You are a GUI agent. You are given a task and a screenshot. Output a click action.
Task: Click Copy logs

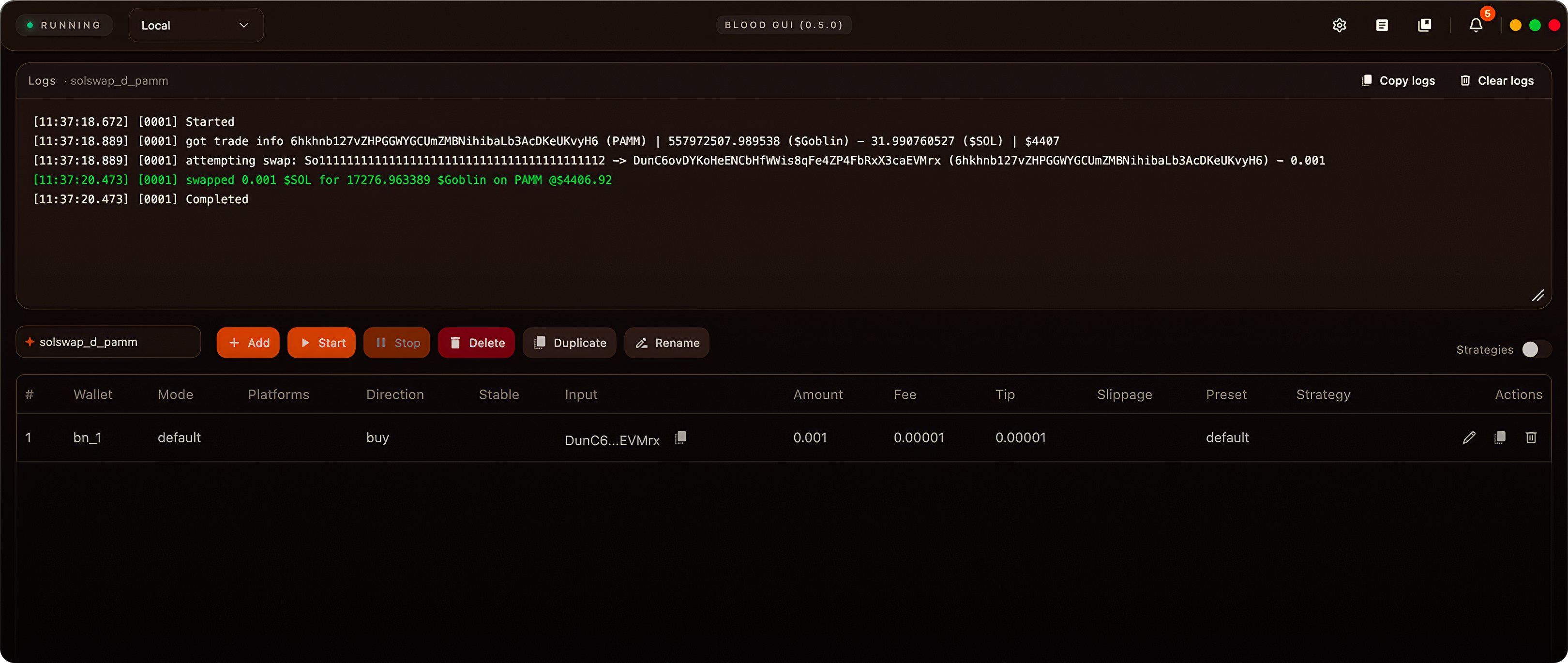coord(1398,80)
